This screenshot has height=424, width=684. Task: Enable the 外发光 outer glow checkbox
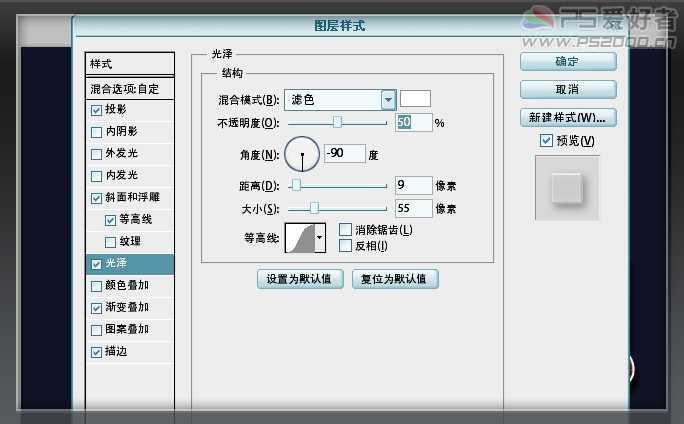[96, 154]
